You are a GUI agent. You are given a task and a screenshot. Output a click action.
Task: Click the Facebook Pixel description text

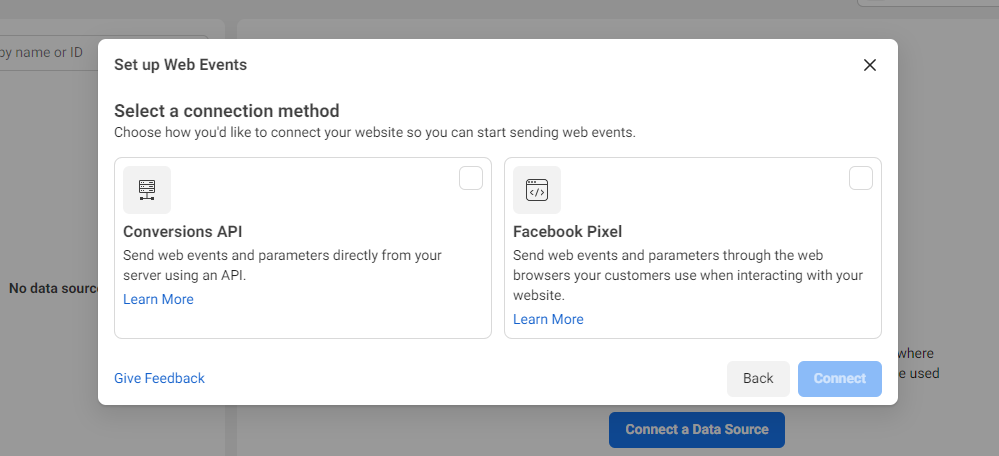coord(688,275)
